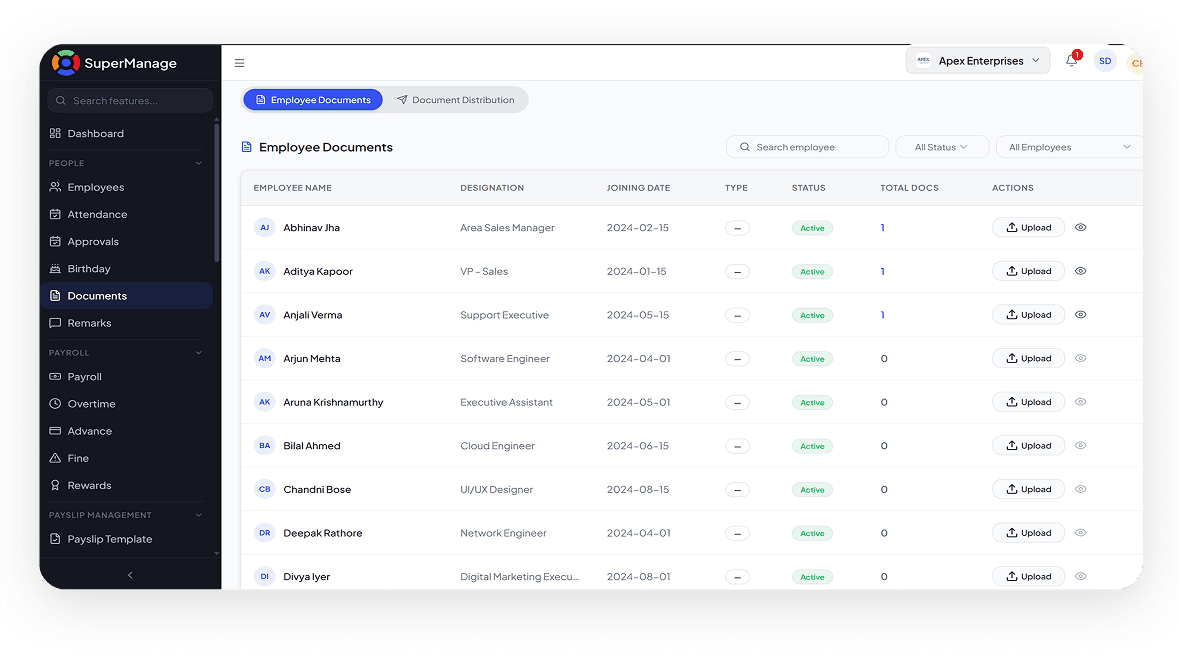Click the AJ avatar for Abhinav Jha
This screenshot has width=1179, height=657.
click(x=265, y=228)
